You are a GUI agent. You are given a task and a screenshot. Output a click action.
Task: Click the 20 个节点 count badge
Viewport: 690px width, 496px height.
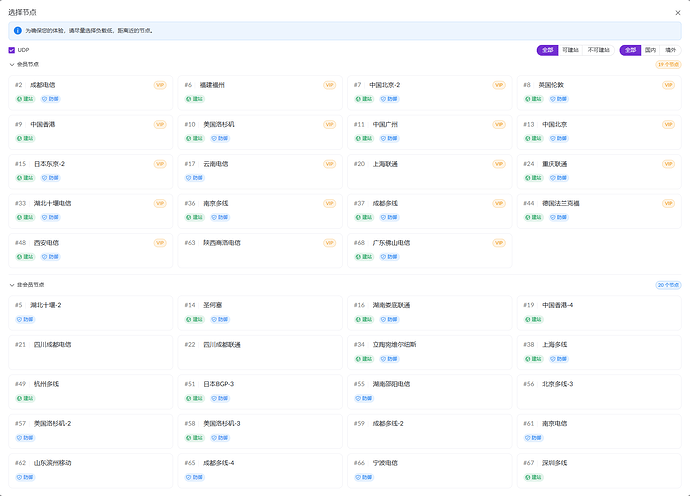(x=668, y=285)
